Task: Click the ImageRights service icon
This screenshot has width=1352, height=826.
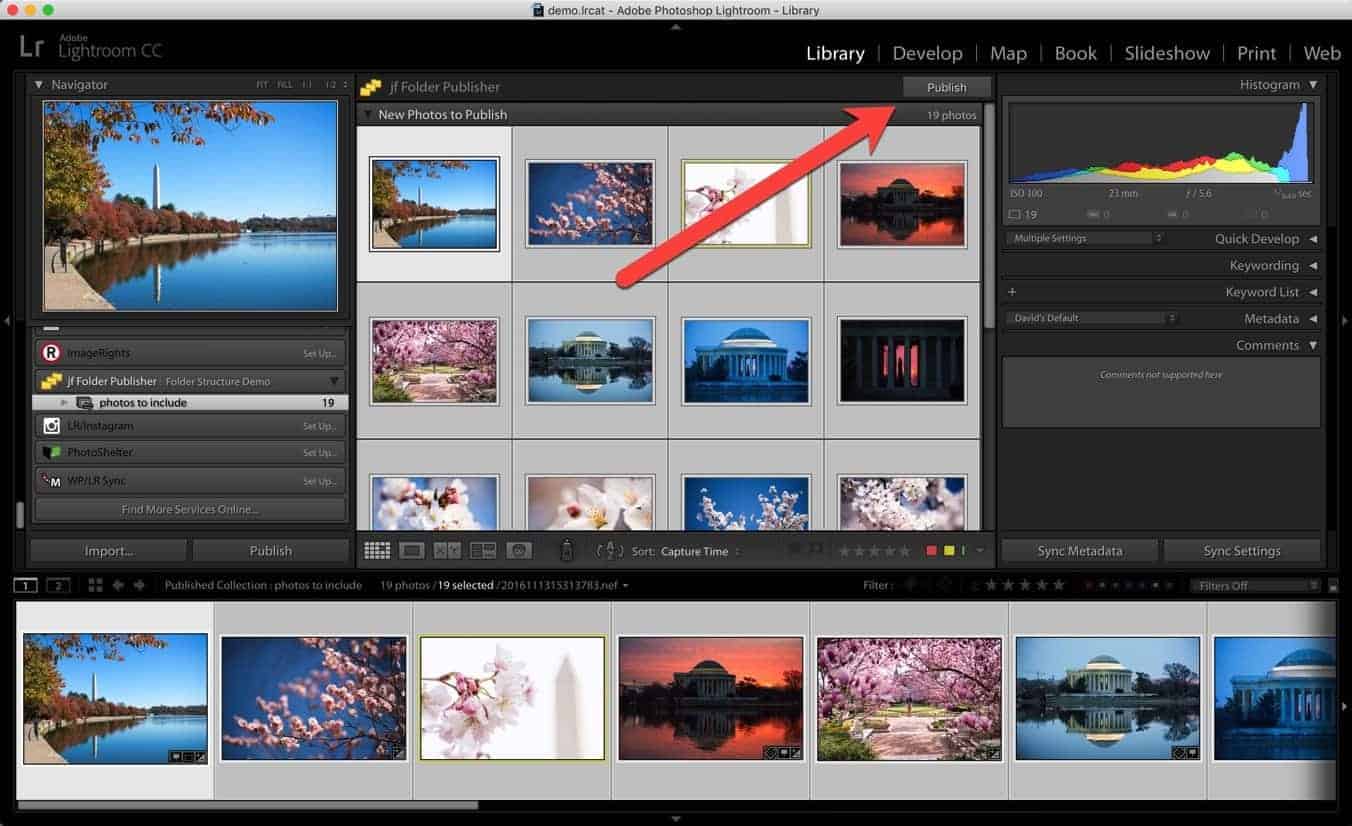Action: 51,353
